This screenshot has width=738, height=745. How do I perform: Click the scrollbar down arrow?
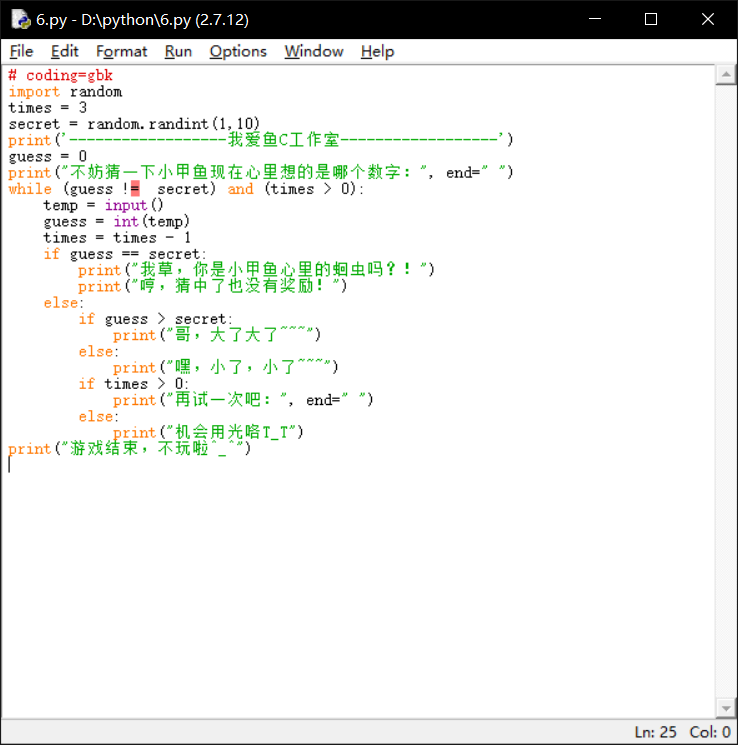tap(725, 708)
